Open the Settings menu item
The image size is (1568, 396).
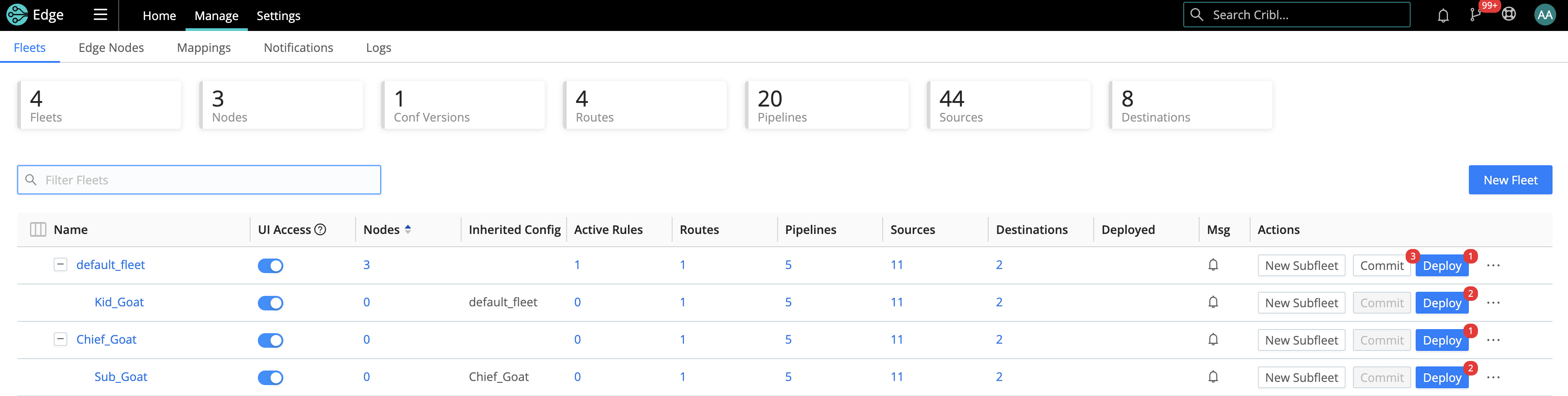point(278,16)
